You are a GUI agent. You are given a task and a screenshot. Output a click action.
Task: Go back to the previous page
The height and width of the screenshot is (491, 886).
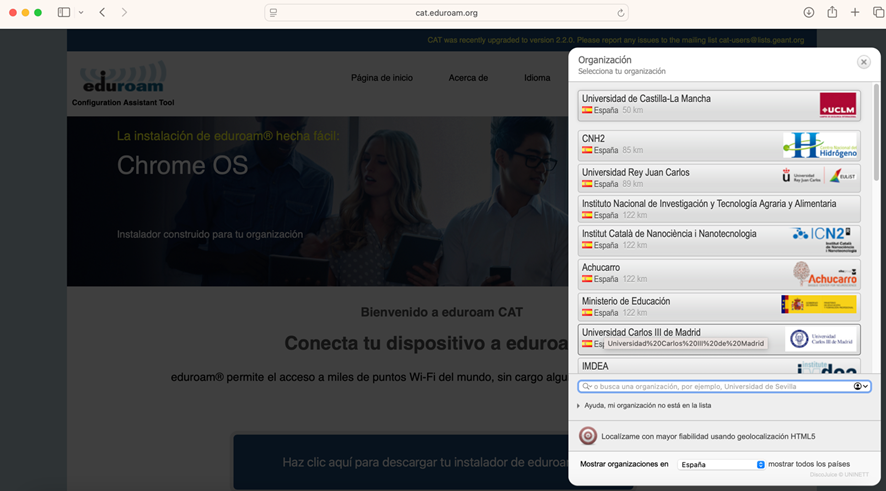[x=102, y=12]
